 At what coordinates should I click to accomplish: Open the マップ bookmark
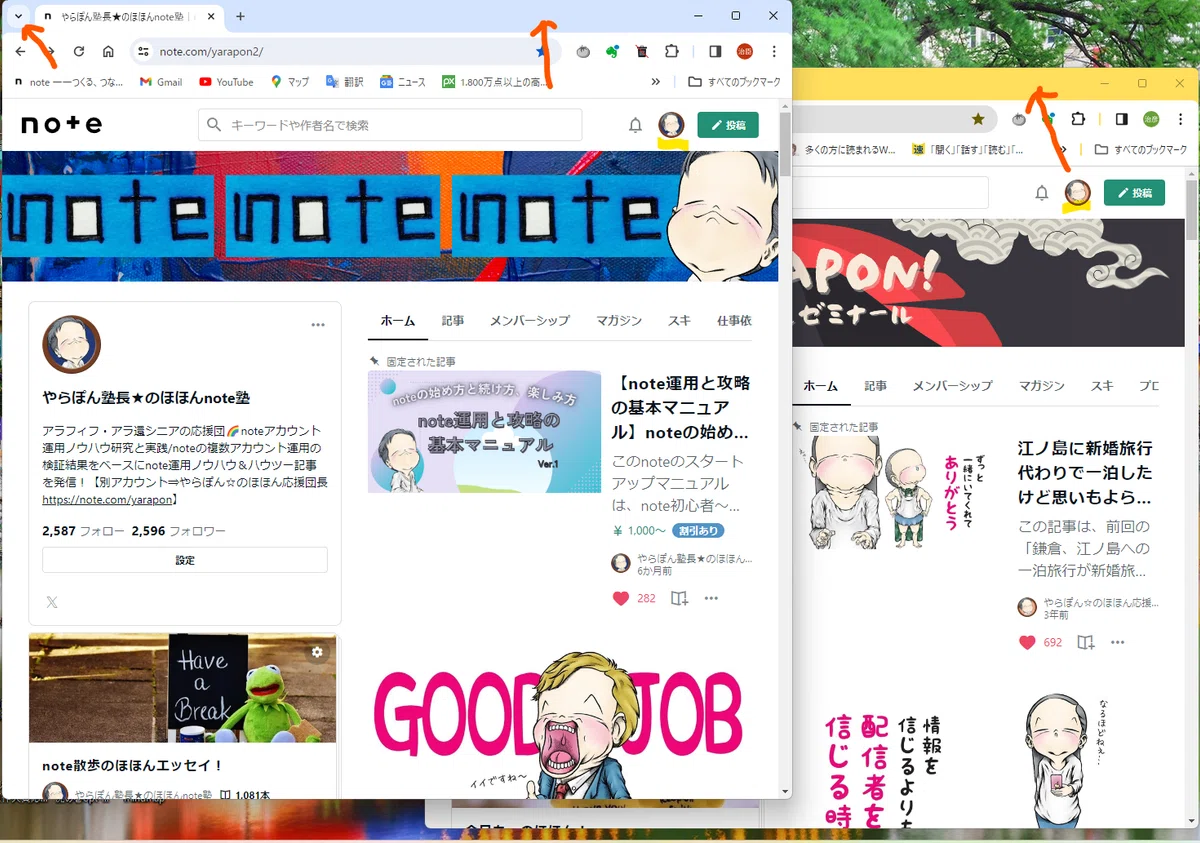coord(290,82)
